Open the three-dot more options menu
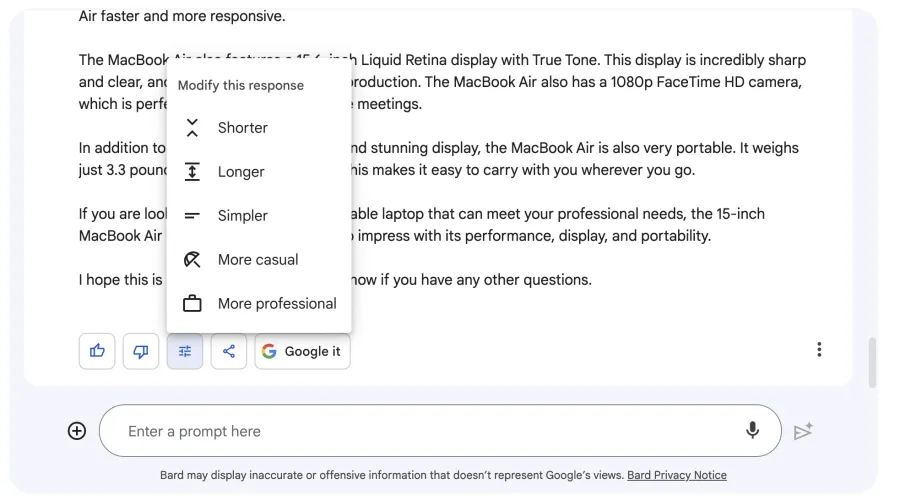This screenshot has height=500, width=900. [819, 350]
